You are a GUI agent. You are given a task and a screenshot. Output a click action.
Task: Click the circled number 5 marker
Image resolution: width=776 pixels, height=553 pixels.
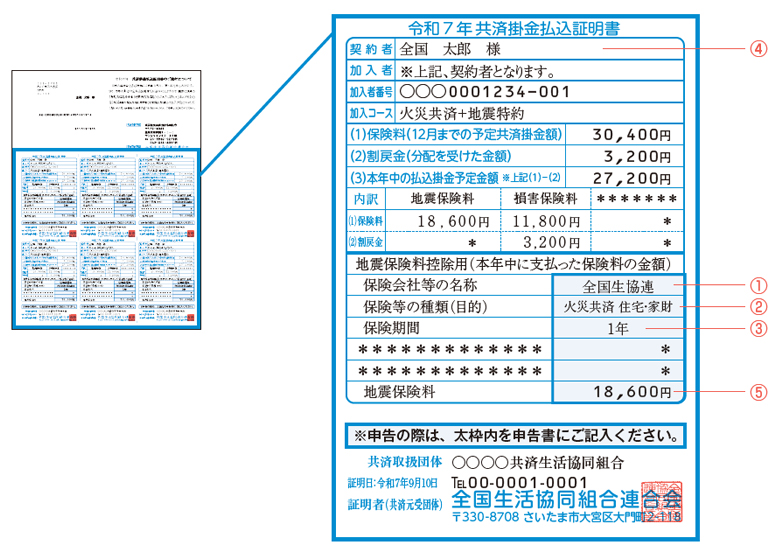pos(758,392)
